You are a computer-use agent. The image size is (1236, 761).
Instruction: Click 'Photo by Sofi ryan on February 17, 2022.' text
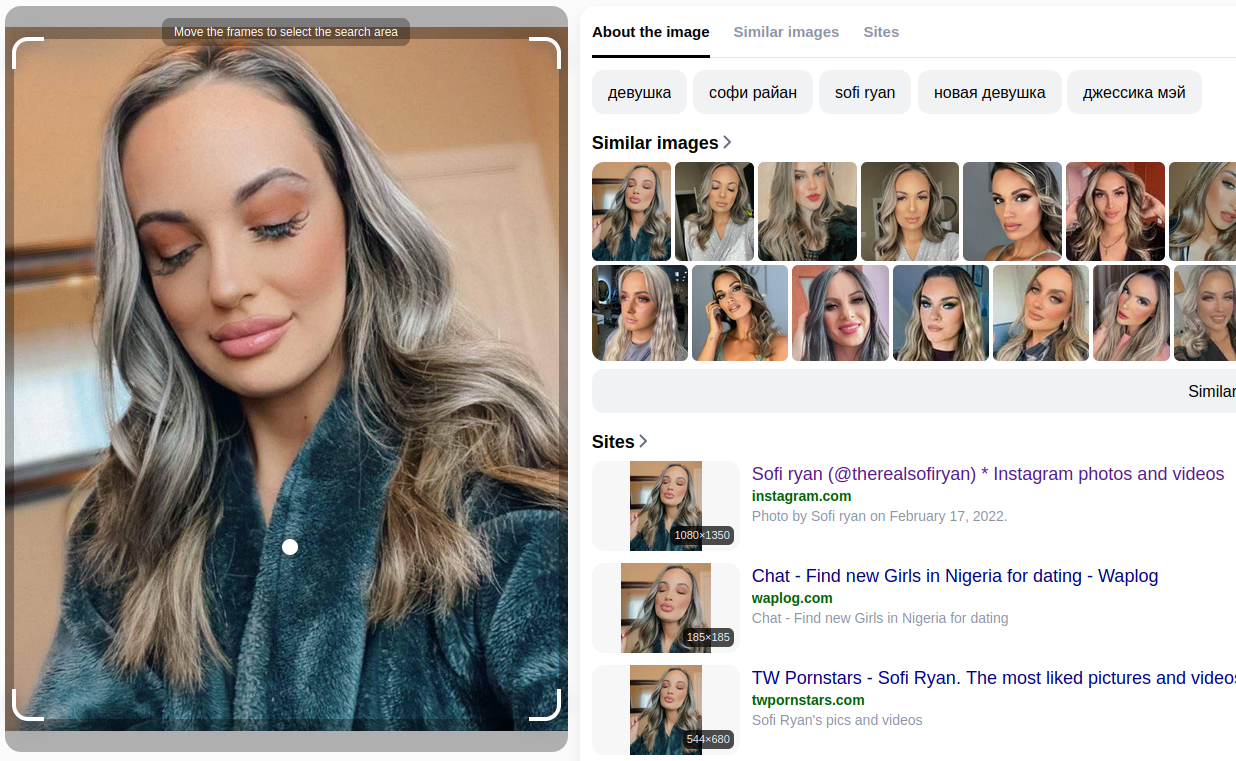(x=880, y=516)
